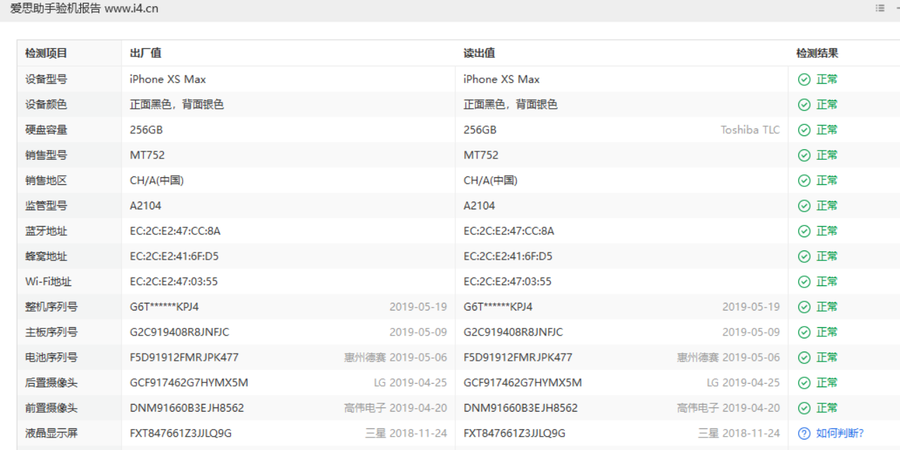
Task: Click factory battery serial F5D91912FMRJPK477
Action: tap(184, 357)
